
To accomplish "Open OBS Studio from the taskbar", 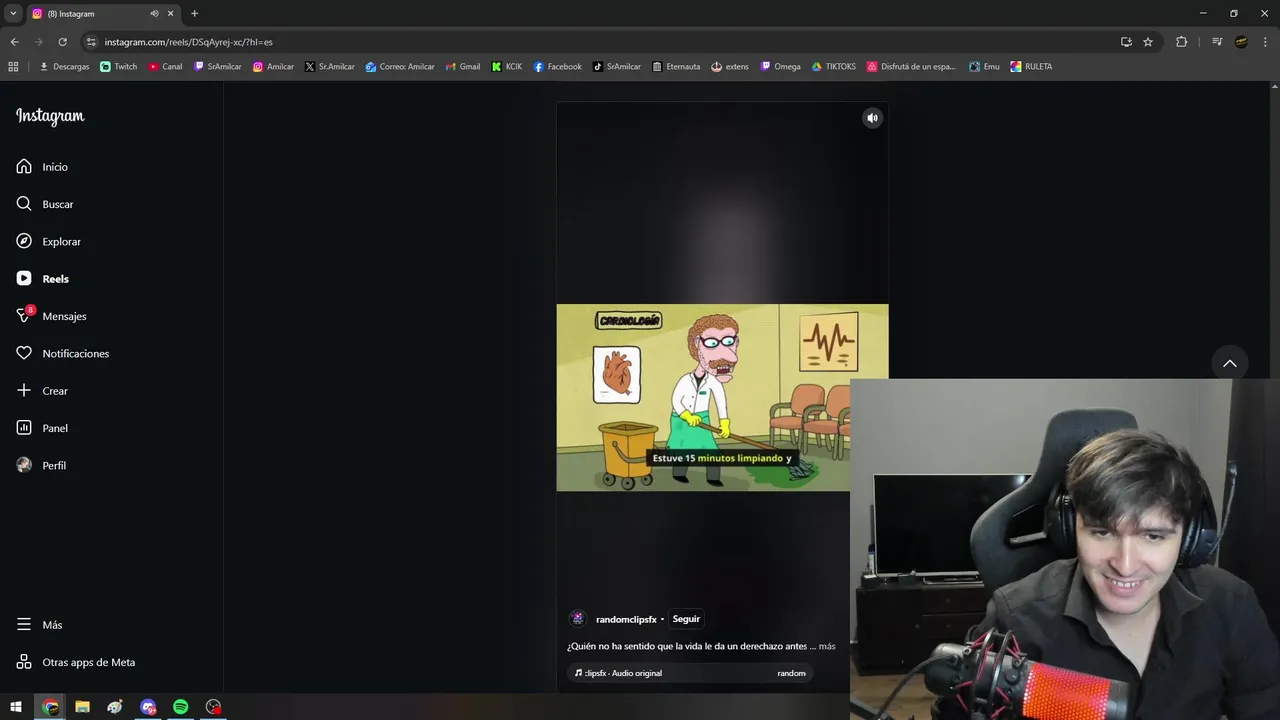I will [213, 707].
